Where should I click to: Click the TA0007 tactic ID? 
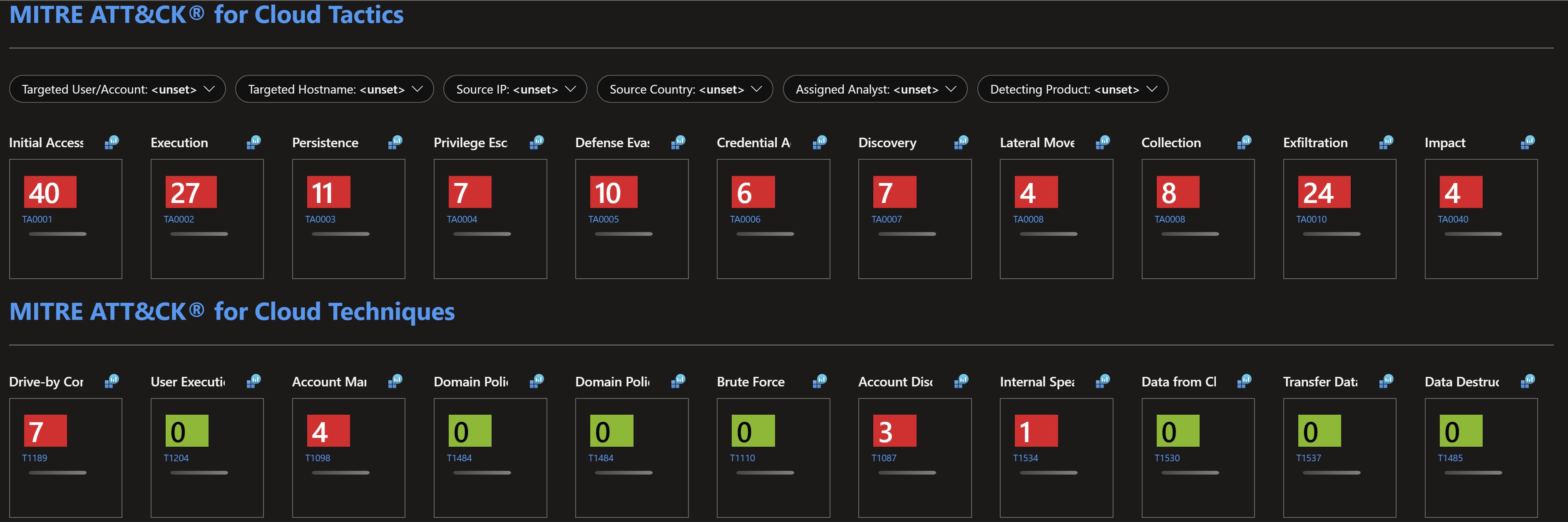pos(886,219)
